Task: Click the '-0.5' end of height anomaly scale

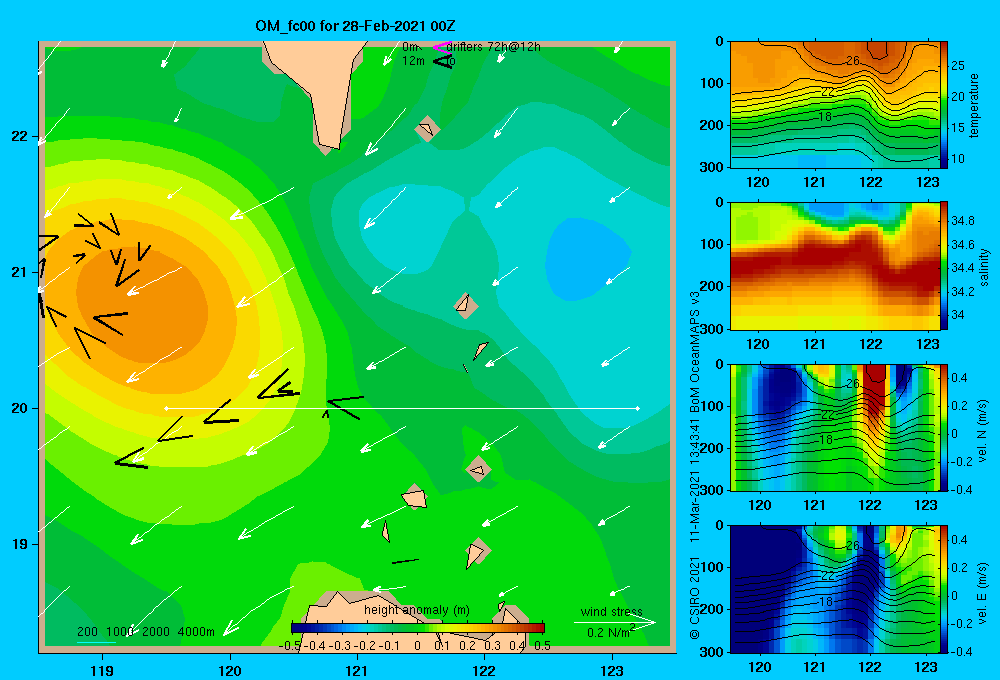Action: (290, 646)
